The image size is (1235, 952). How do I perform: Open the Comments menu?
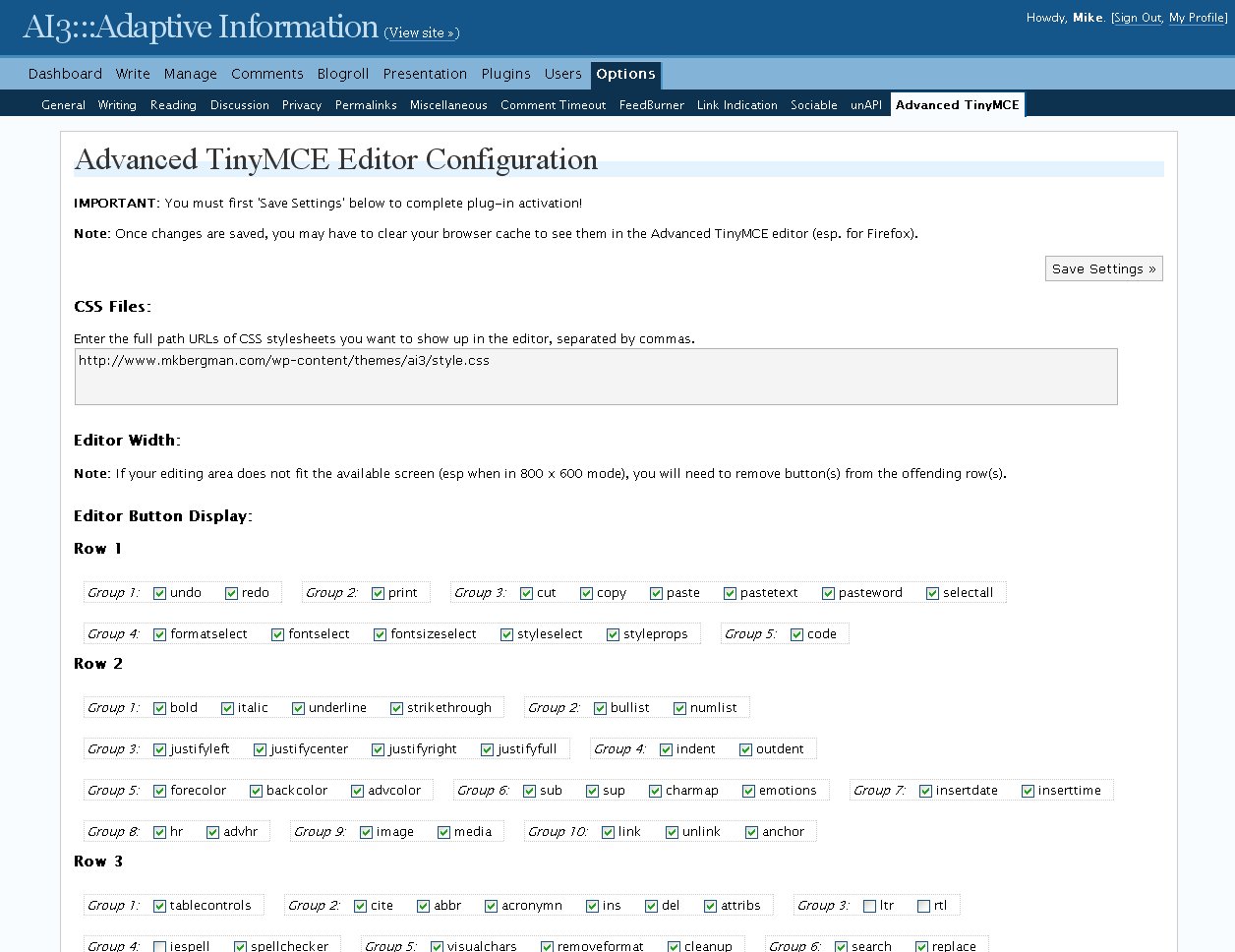(x=267, y=74)
